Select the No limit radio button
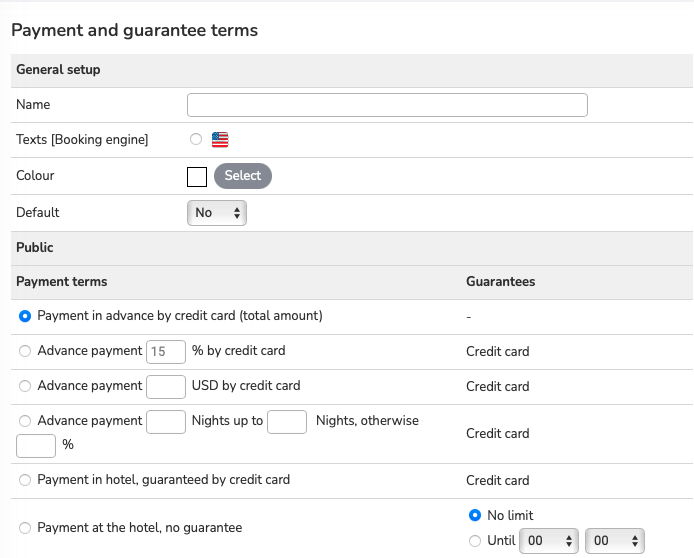The height and width of the screenshot is (558, 694). (475, 515)
